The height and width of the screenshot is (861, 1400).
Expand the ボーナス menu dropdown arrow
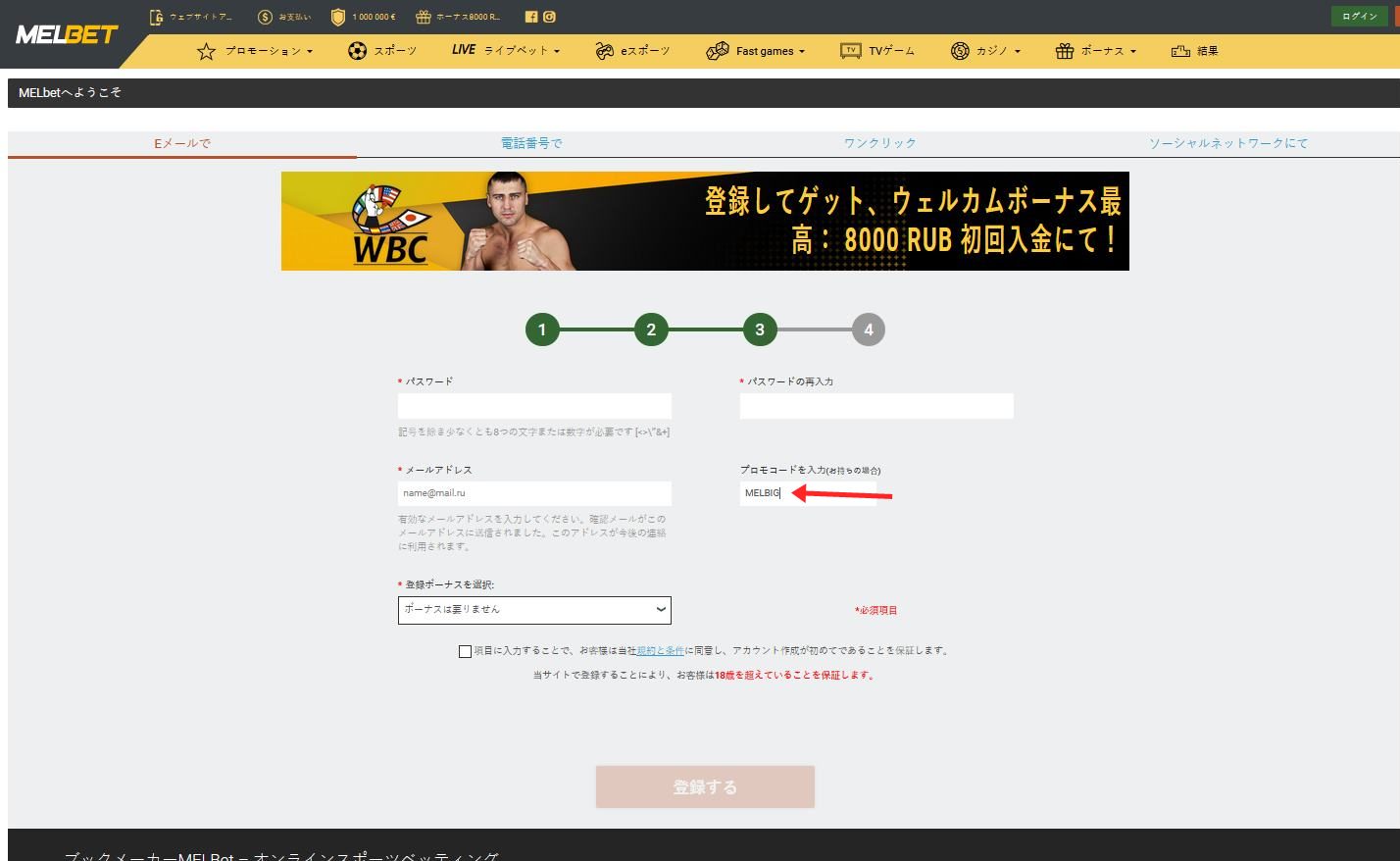(1132, 52)
